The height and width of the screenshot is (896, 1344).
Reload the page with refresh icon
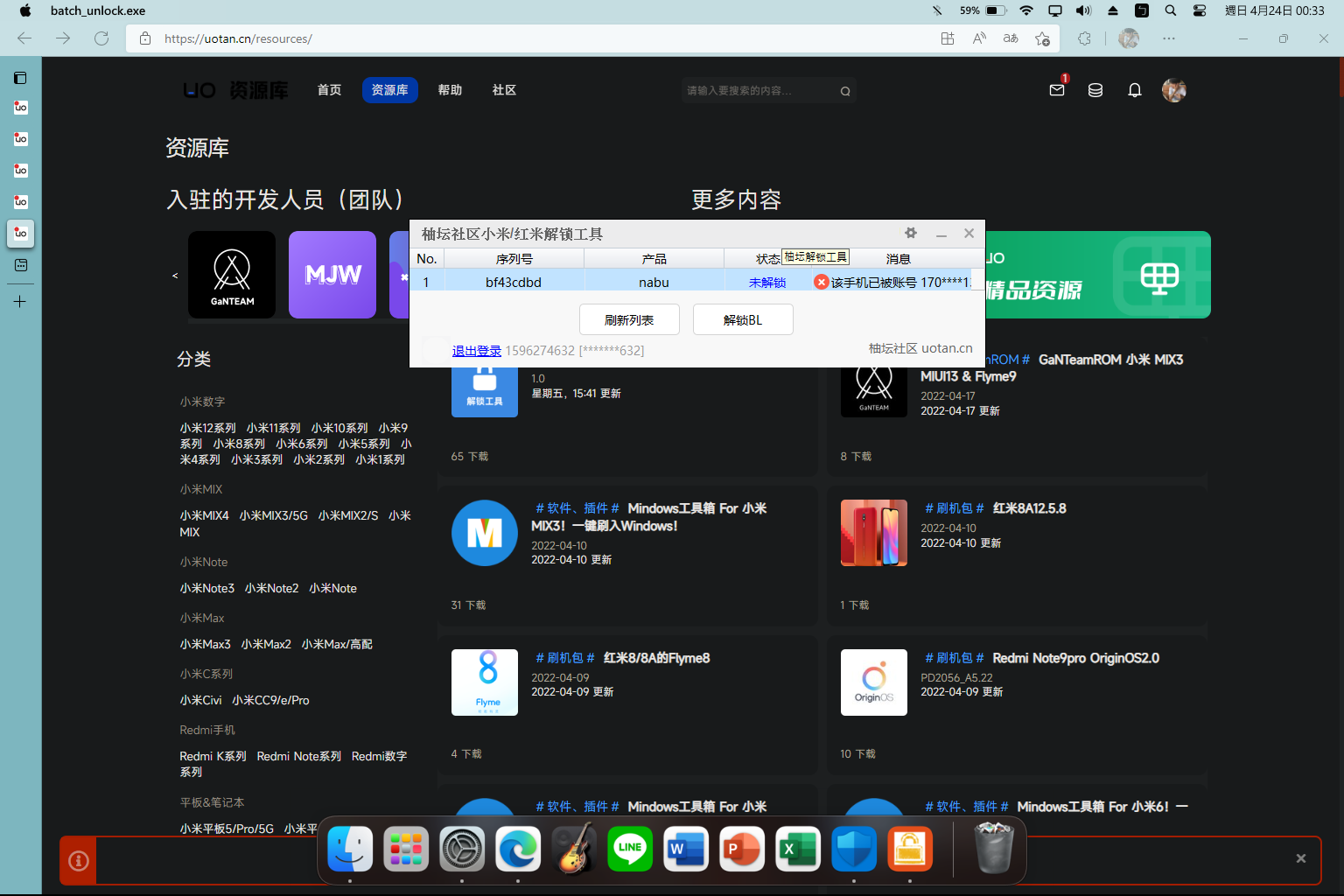click(101, 38)
